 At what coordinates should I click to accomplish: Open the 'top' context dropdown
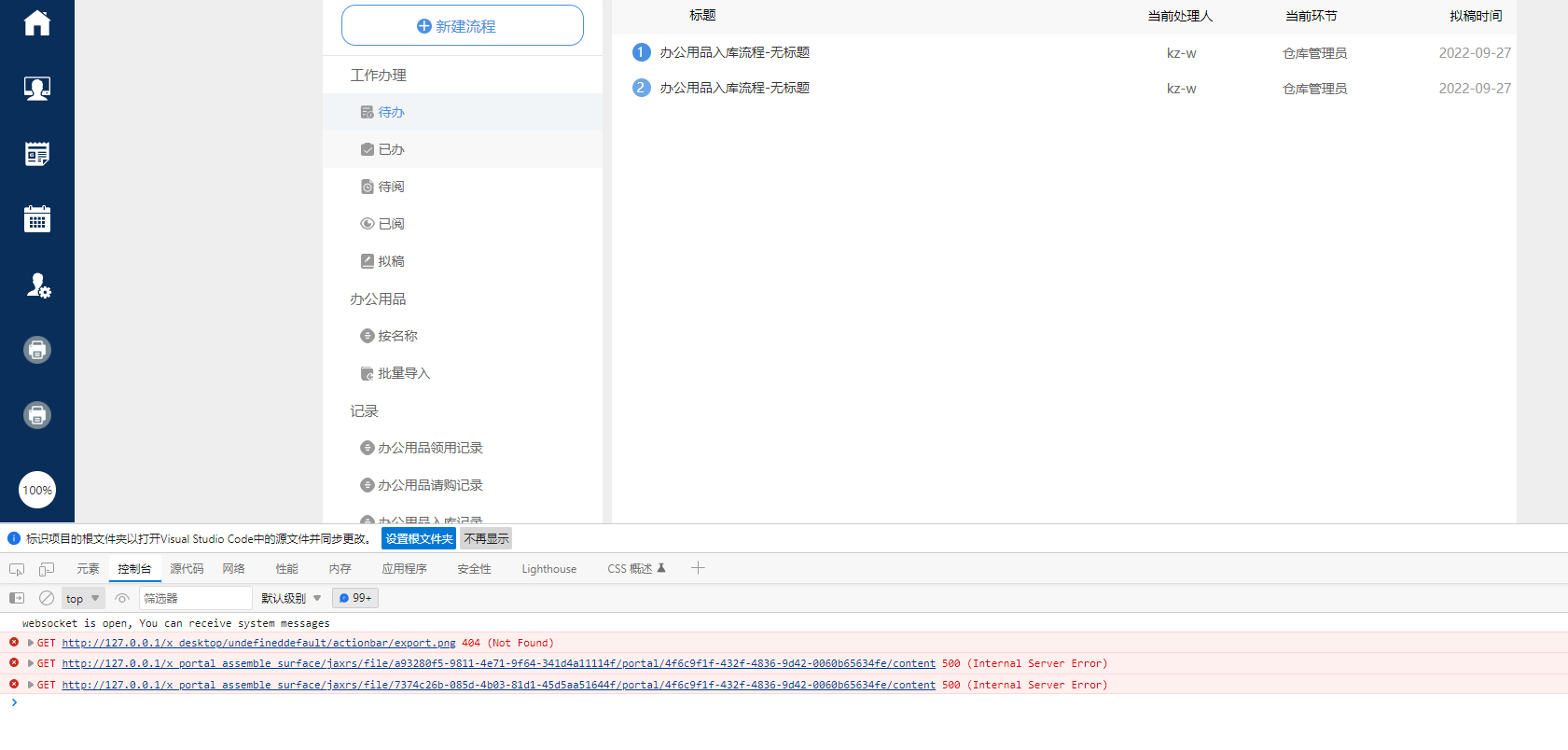coord(83,598)
